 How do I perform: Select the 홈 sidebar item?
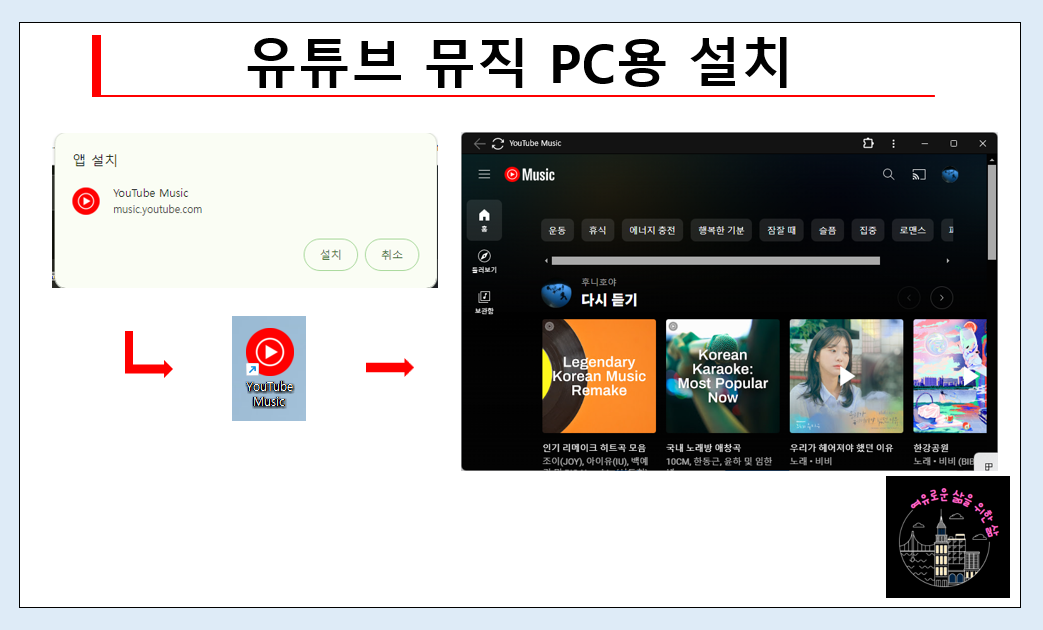point(484,220)
